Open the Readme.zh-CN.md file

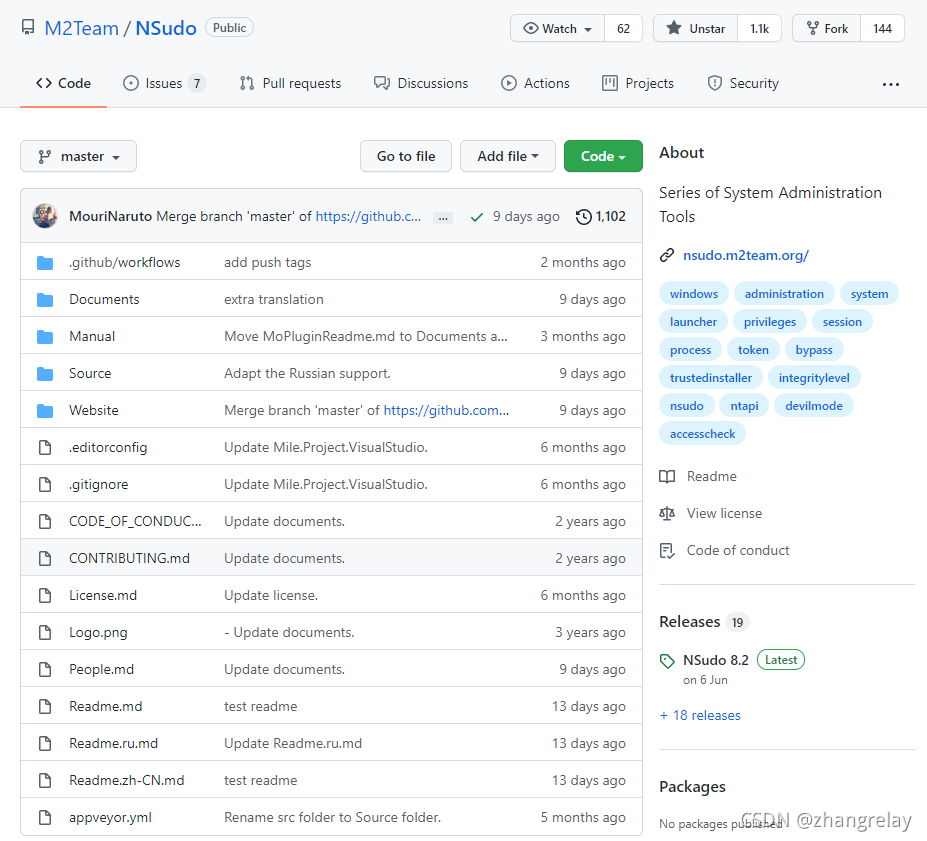click(x=127, y=781)
